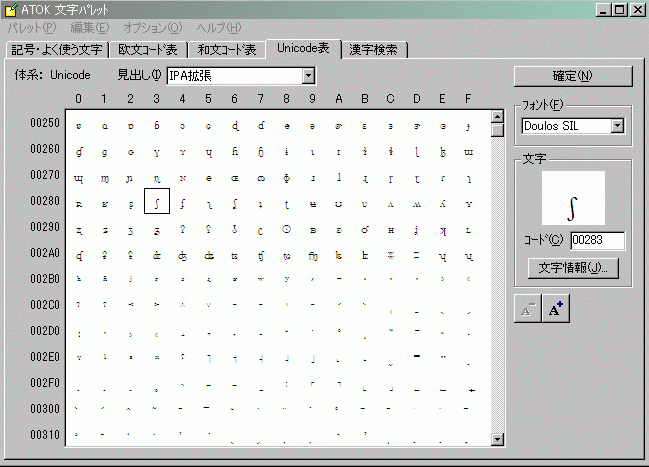Select the character in row 002B0 column 0

79,279
